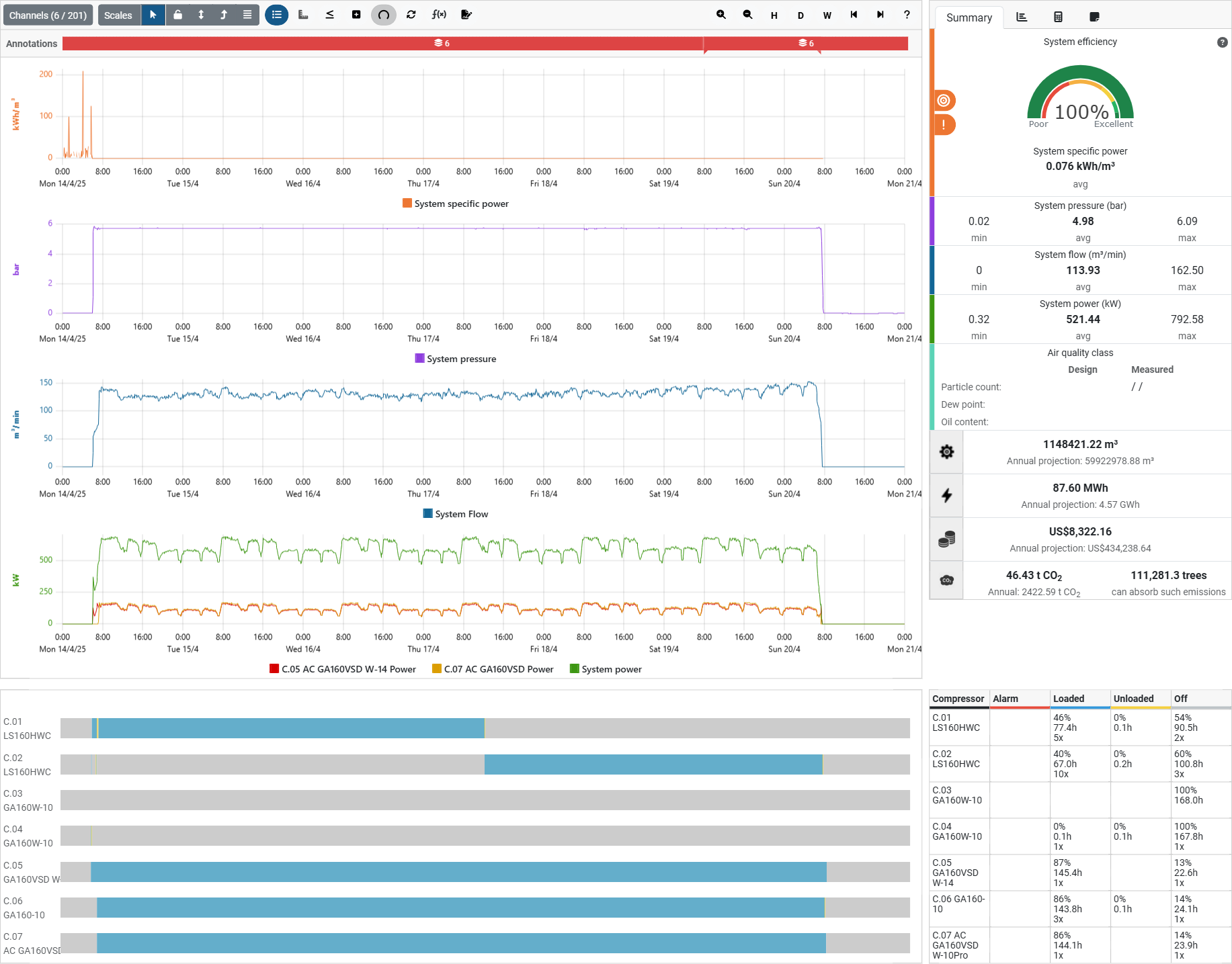Click the orange target icon

944,101
